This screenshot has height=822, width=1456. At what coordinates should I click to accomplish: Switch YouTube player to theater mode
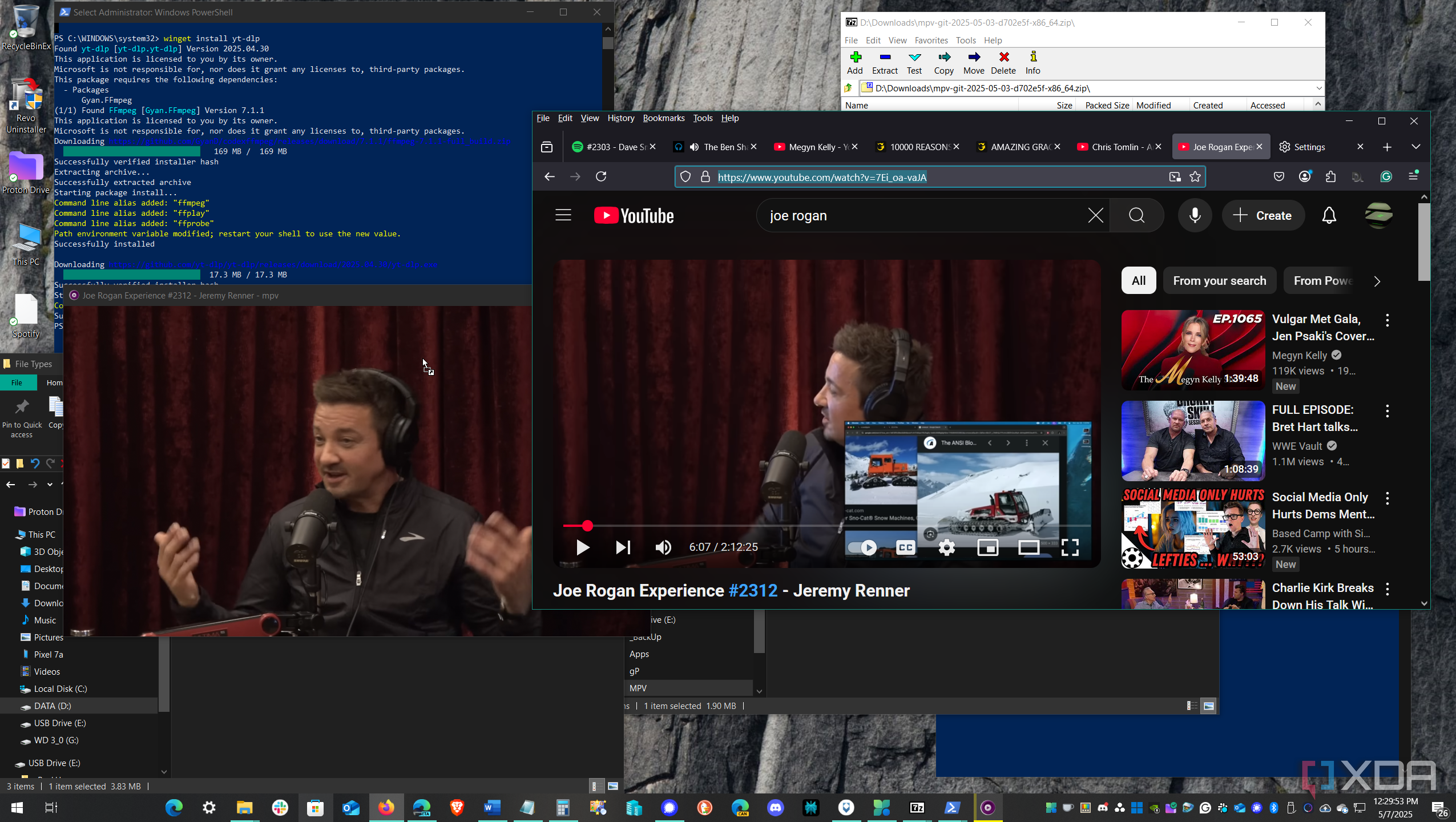[1029, 547]
